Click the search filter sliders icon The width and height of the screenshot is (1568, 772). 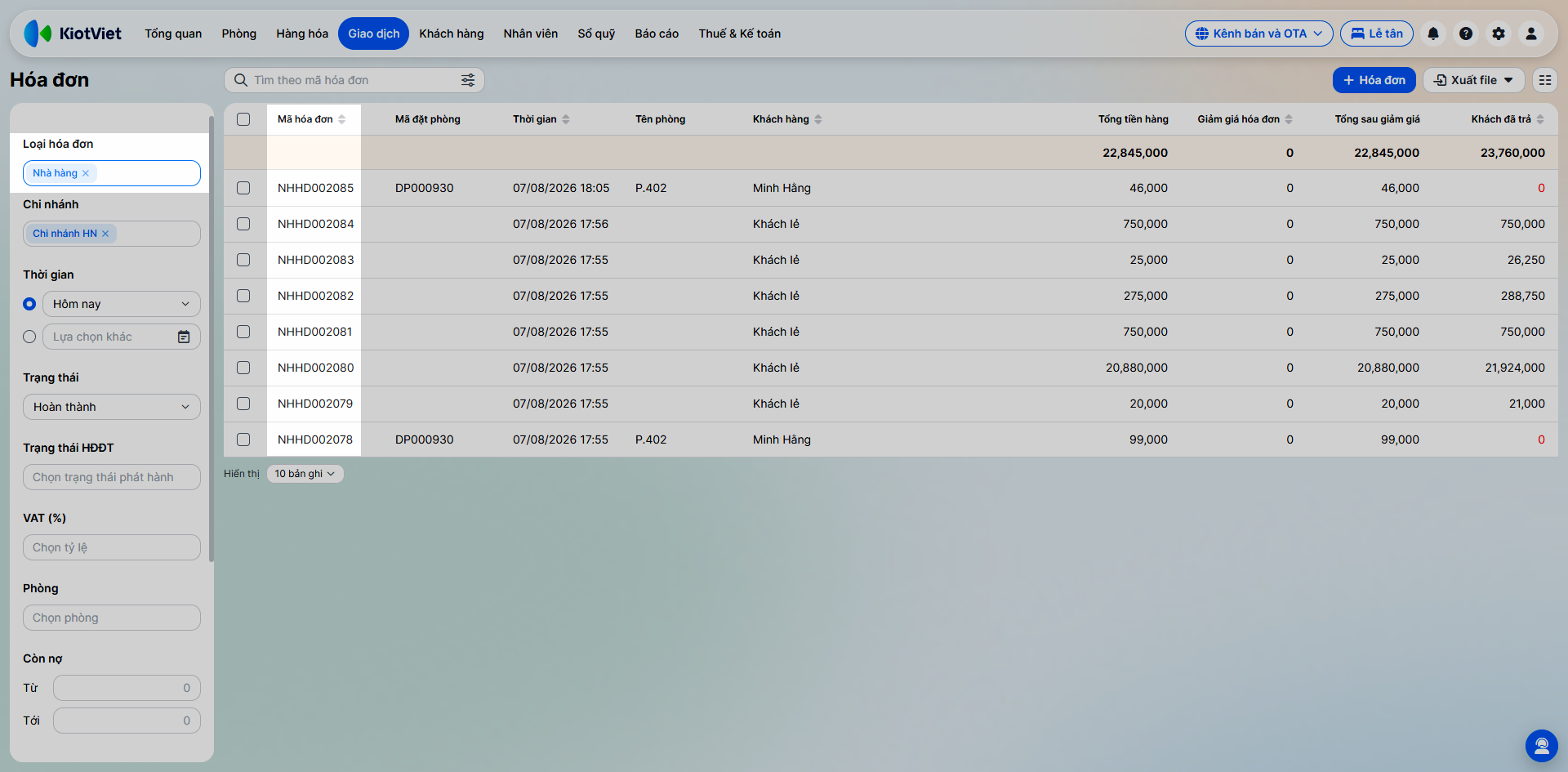(x=468, y=80)
